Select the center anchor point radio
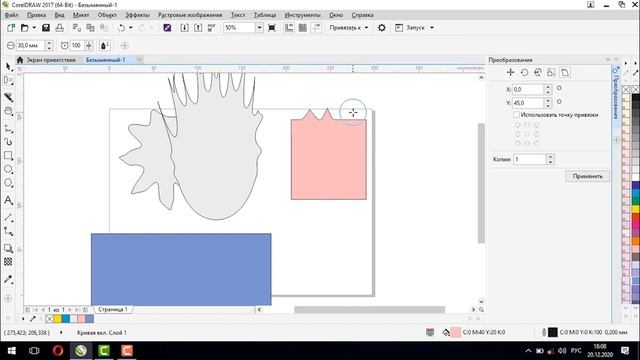This screenshot has width=640, height=360. pyautogui.click(x=527, y=134)
